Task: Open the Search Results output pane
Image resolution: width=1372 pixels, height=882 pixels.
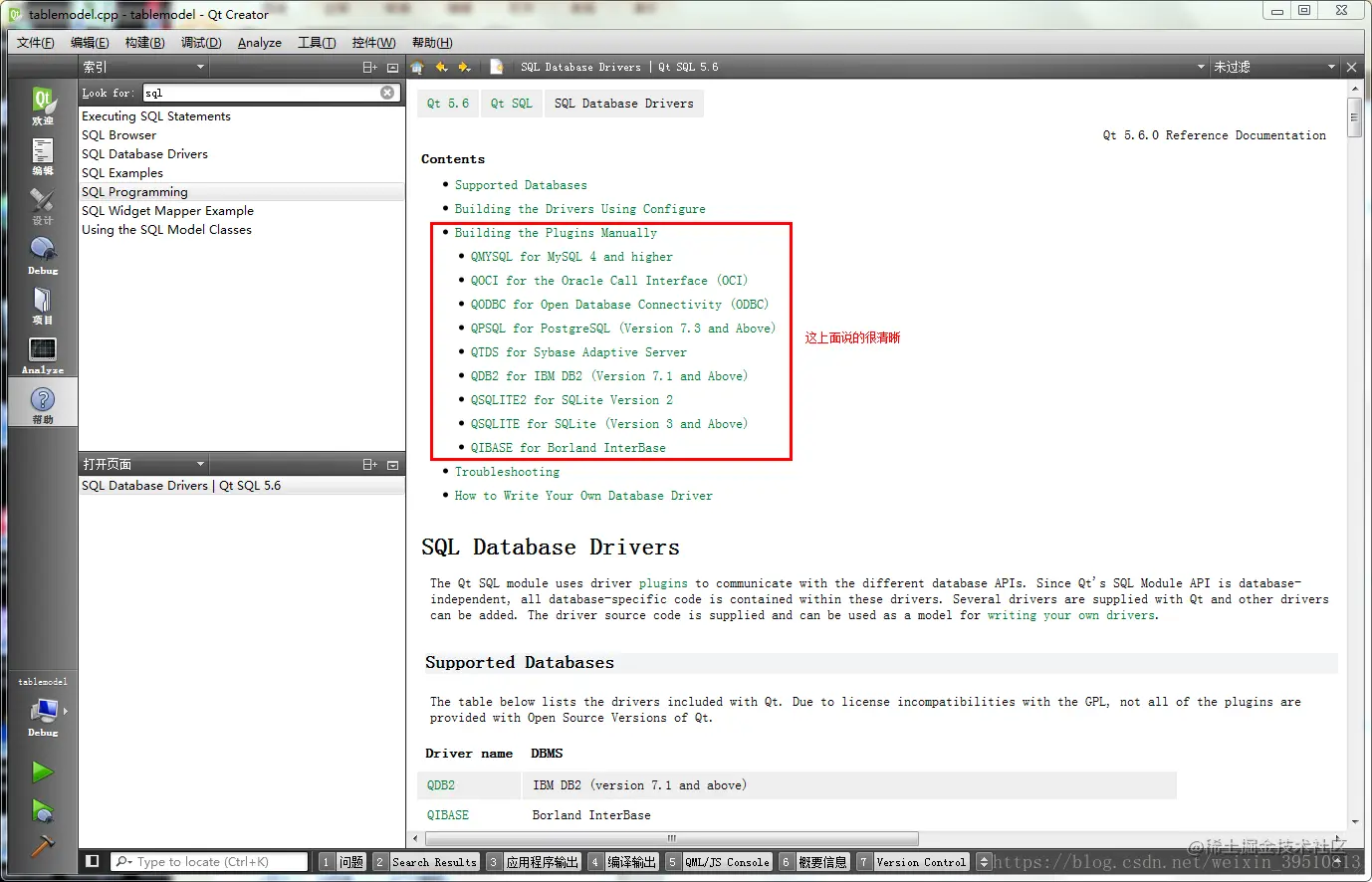Action: (x=426, y=862)
